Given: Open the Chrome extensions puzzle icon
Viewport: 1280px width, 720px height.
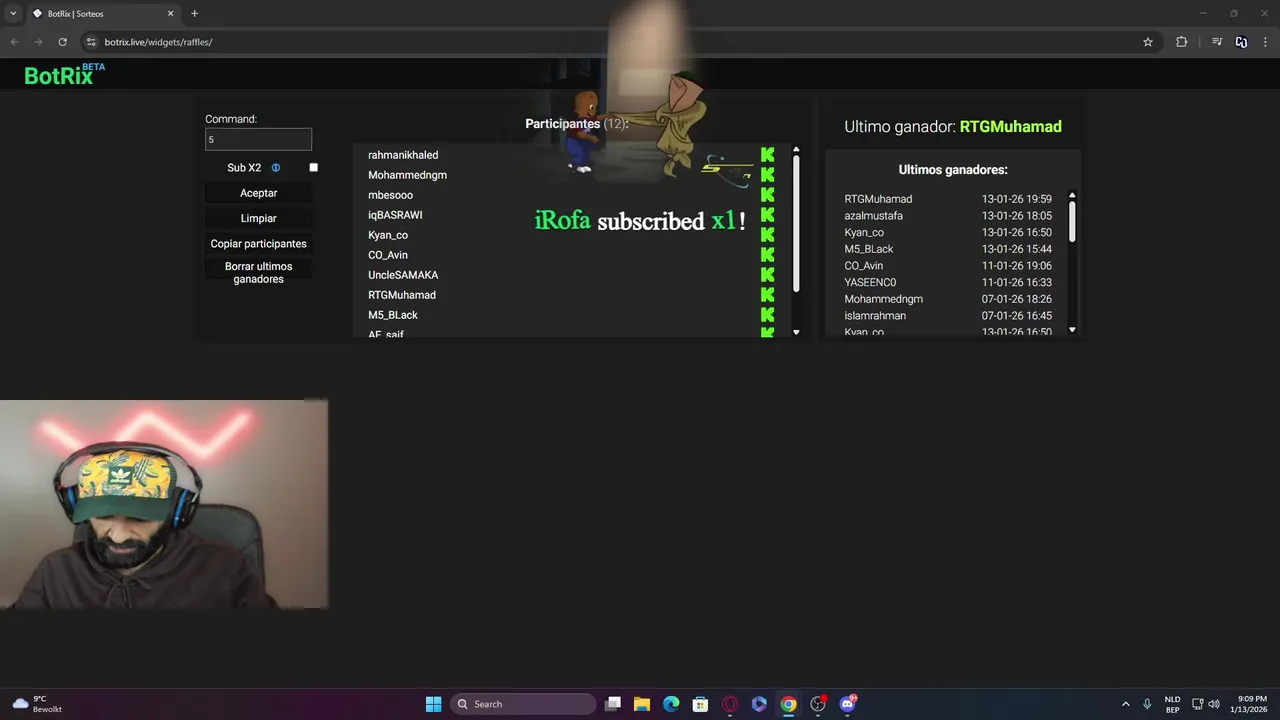Looking at the screenshot, I should tap(1181, 42).
